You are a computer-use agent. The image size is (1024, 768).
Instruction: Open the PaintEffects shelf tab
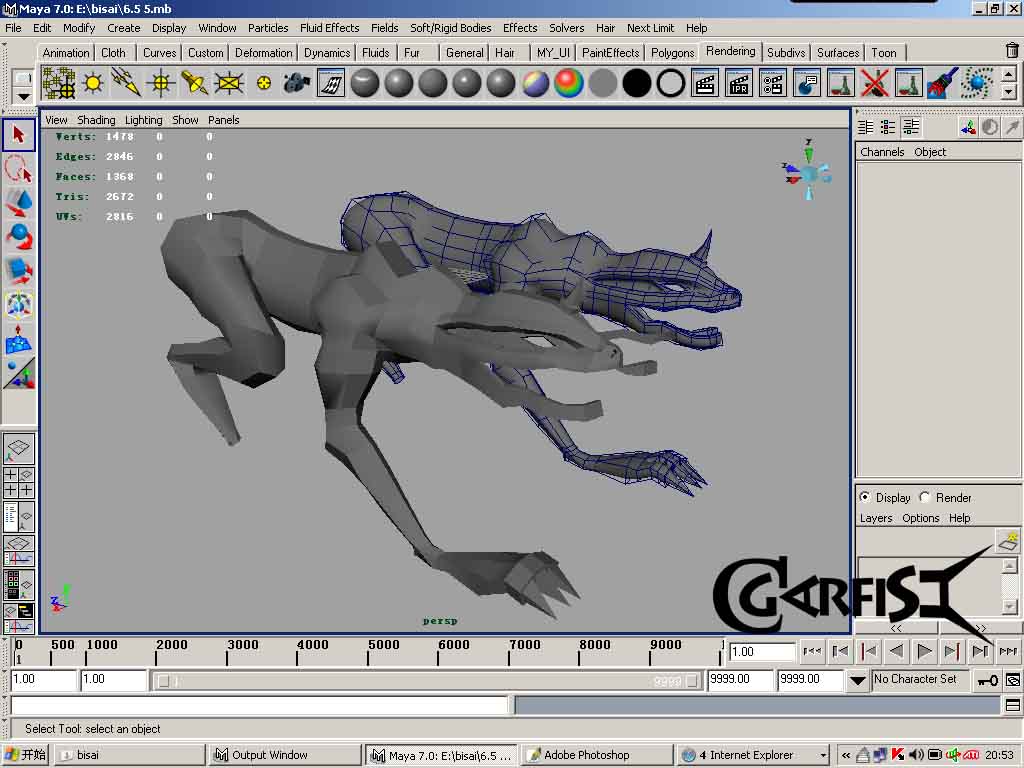tap(610, 52)
